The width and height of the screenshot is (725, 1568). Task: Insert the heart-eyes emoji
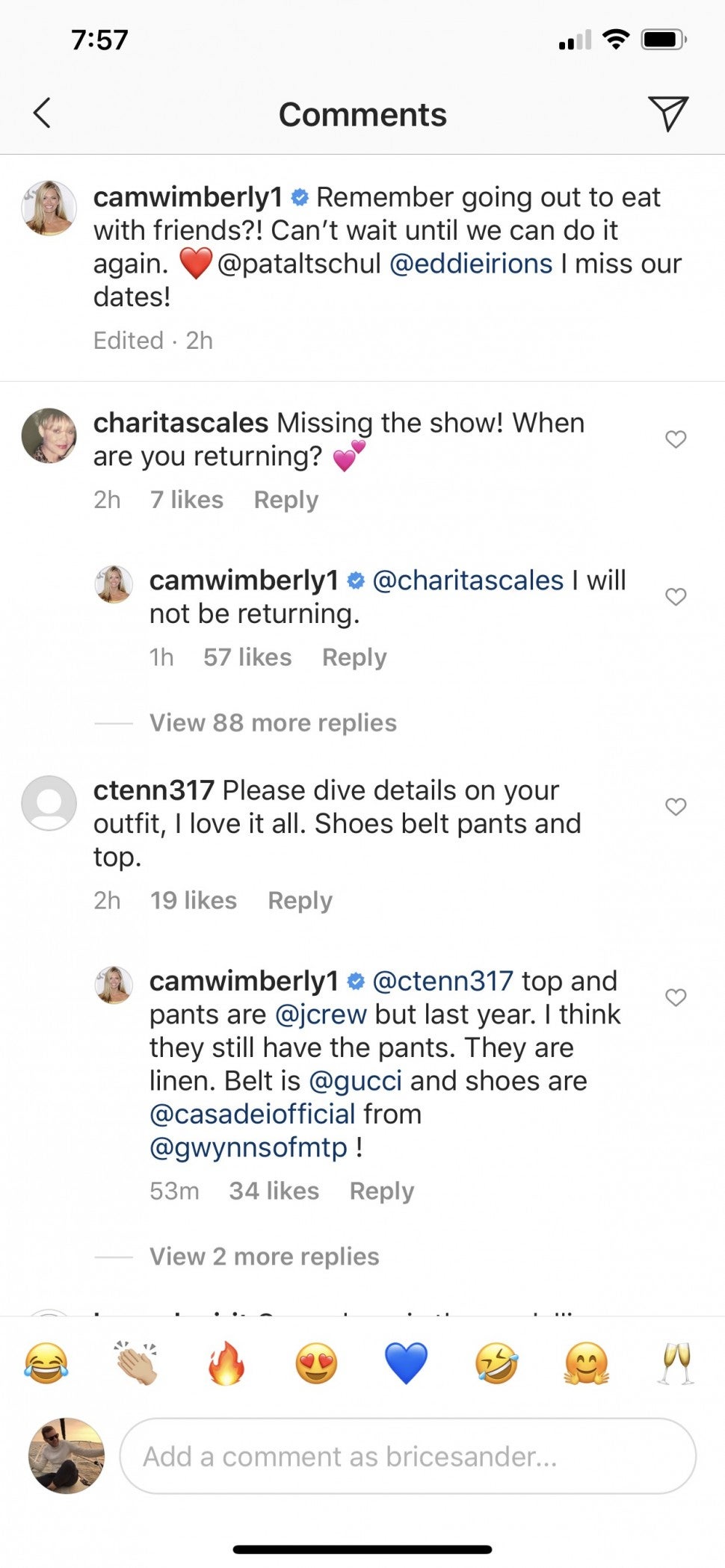coord(316,1363)
